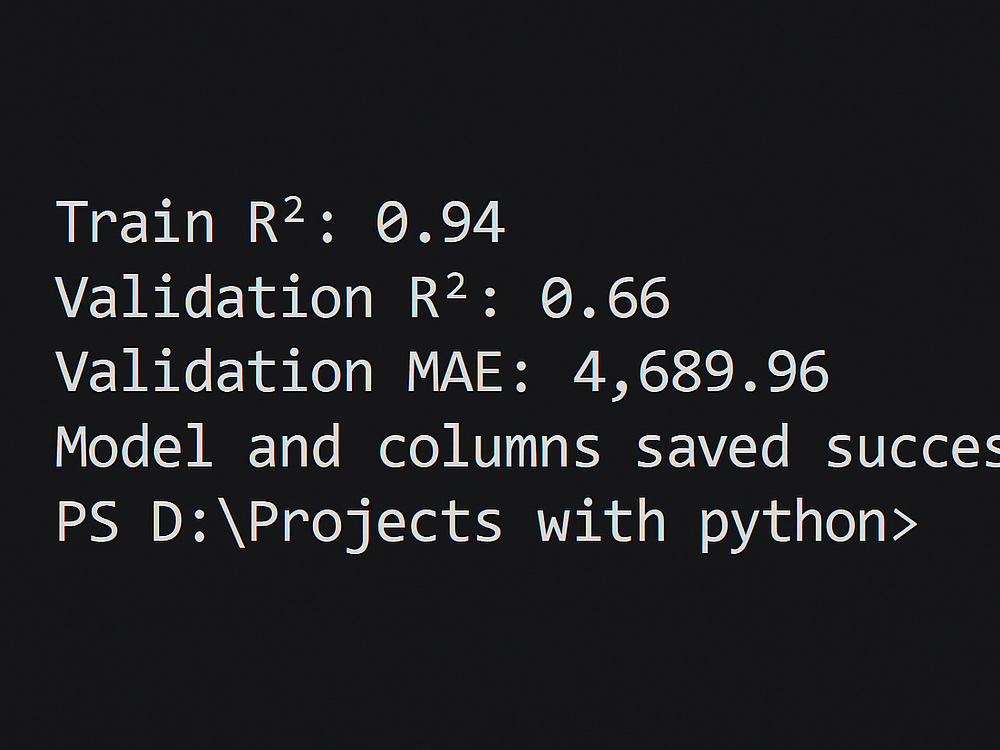The width and height of the screenshot is (1000, 750).
Task: Click the word with in prompt path
Action: (x=601, y=521)
